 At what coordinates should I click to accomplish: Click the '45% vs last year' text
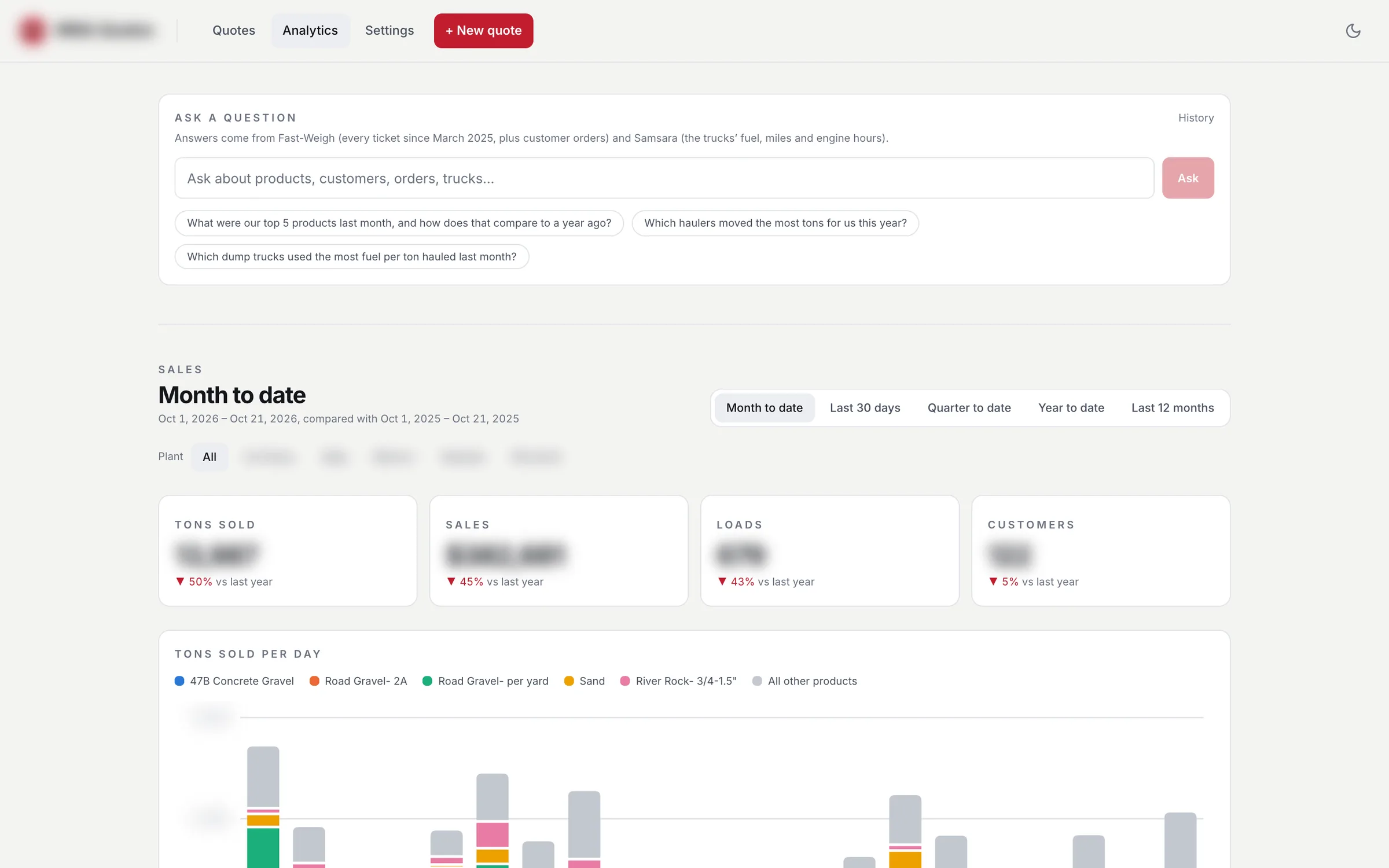501,582
